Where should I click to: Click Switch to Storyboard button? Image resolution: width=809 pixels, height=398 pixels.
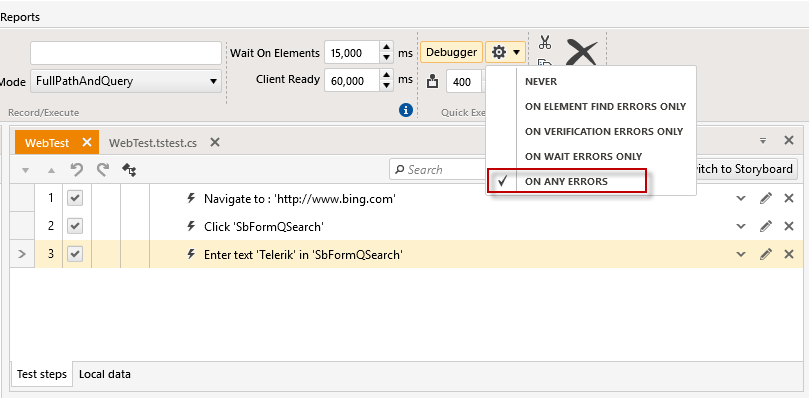pos(747,169)
